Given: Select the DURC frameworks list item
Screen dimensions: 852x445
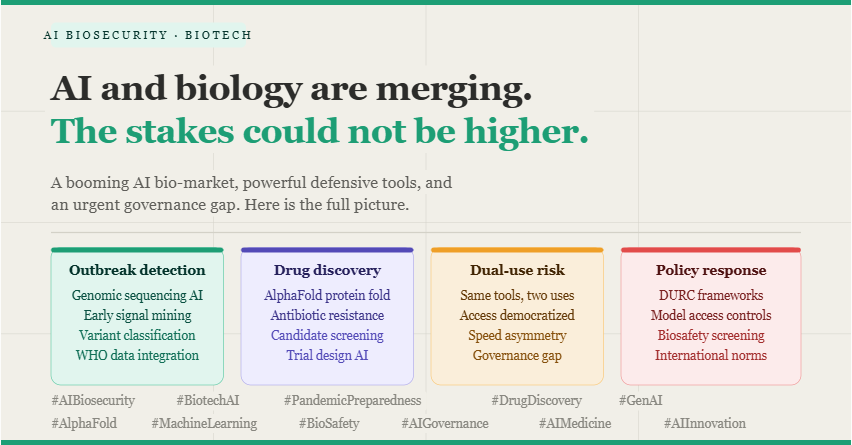Looking at the screenshot, I should (711, 295).
